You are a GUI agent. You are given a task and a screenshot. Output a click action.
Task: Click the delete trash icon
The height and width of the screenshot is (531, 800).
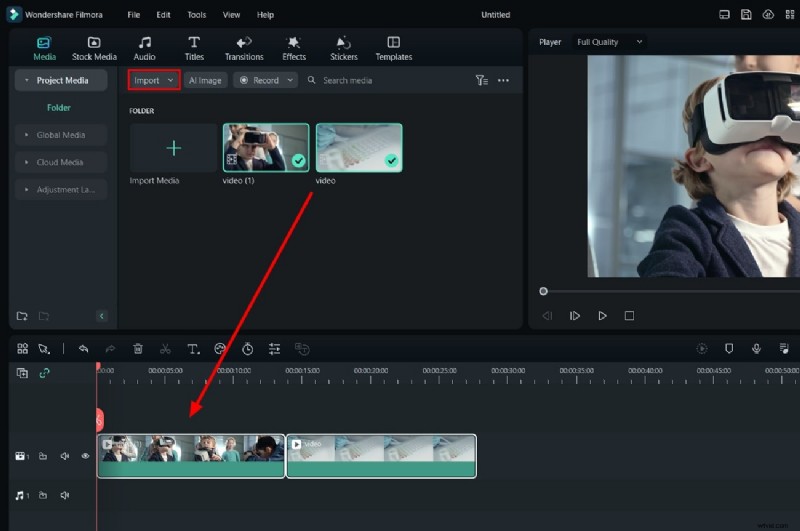click(138, 349)
